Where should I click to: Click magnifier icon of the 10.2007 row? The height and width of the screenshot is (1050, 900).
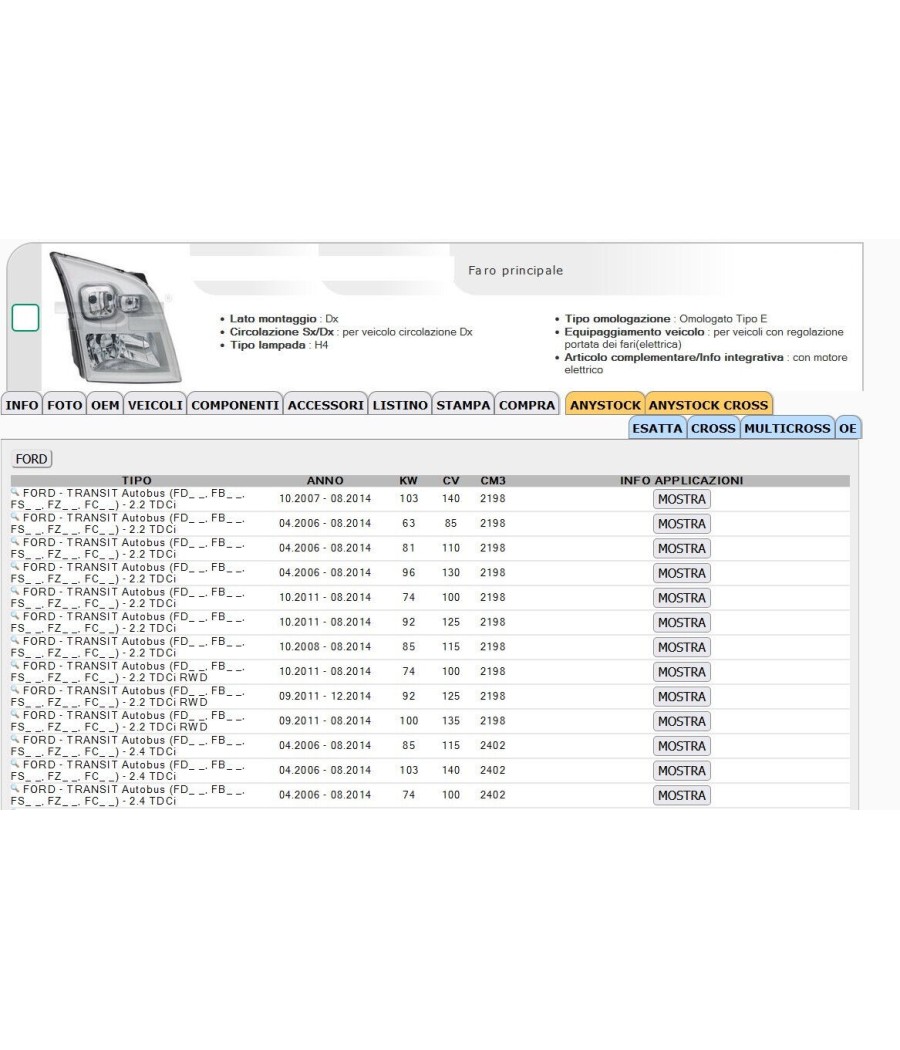click(15, 492)
